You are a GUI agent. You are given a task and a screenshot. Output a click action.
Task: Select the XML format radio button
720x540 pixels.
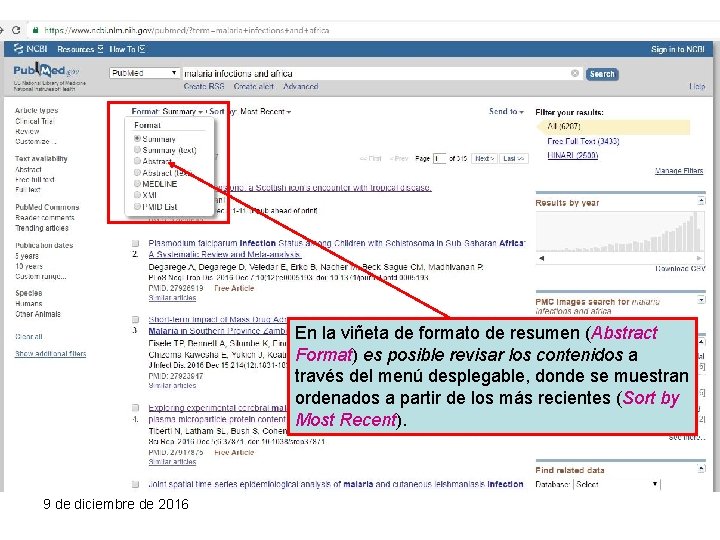coord(137,195)
